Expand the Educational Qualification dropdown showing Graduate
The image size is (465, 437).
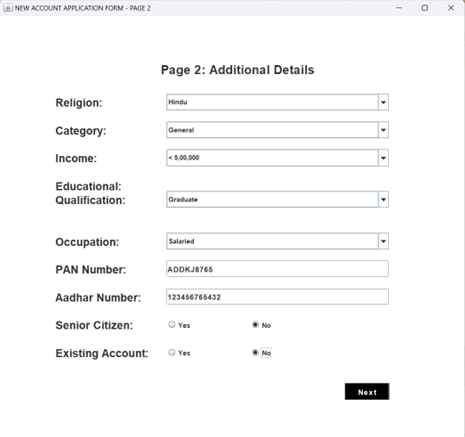277,199
